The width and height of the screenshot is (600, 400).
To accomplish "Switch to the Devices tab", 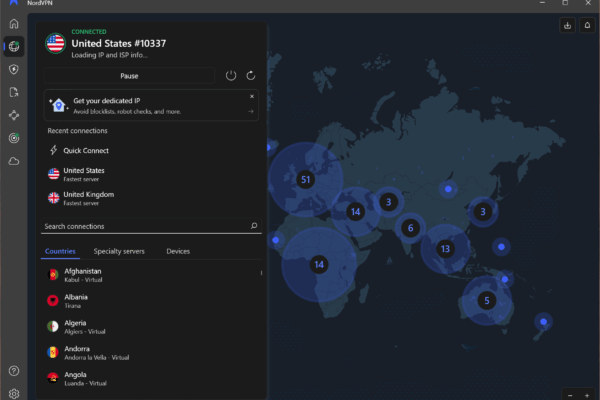I will (178, 251).
